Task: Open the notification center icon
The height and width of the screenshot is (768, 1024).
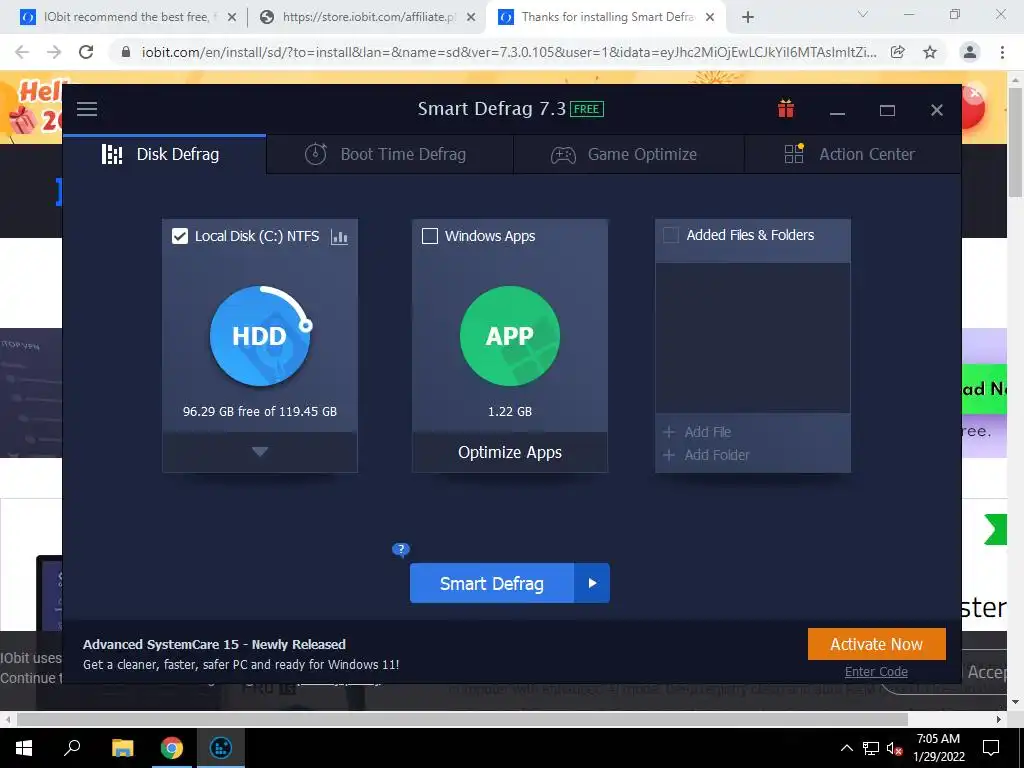Action: point(991,748)
